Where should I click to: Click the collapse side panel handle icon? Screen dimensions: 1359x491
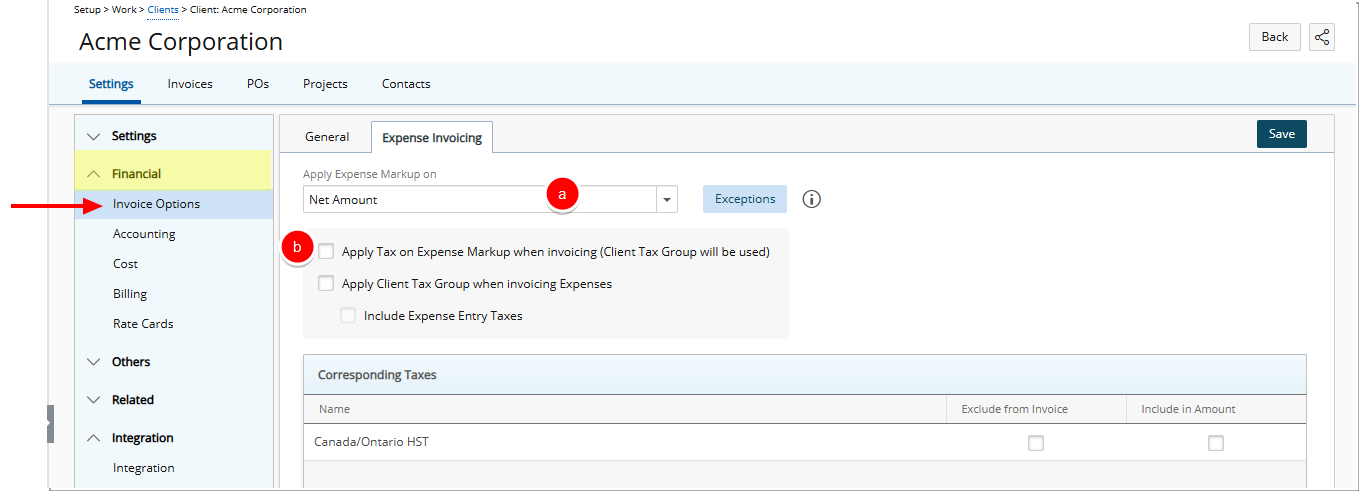[x=50, y=424]
